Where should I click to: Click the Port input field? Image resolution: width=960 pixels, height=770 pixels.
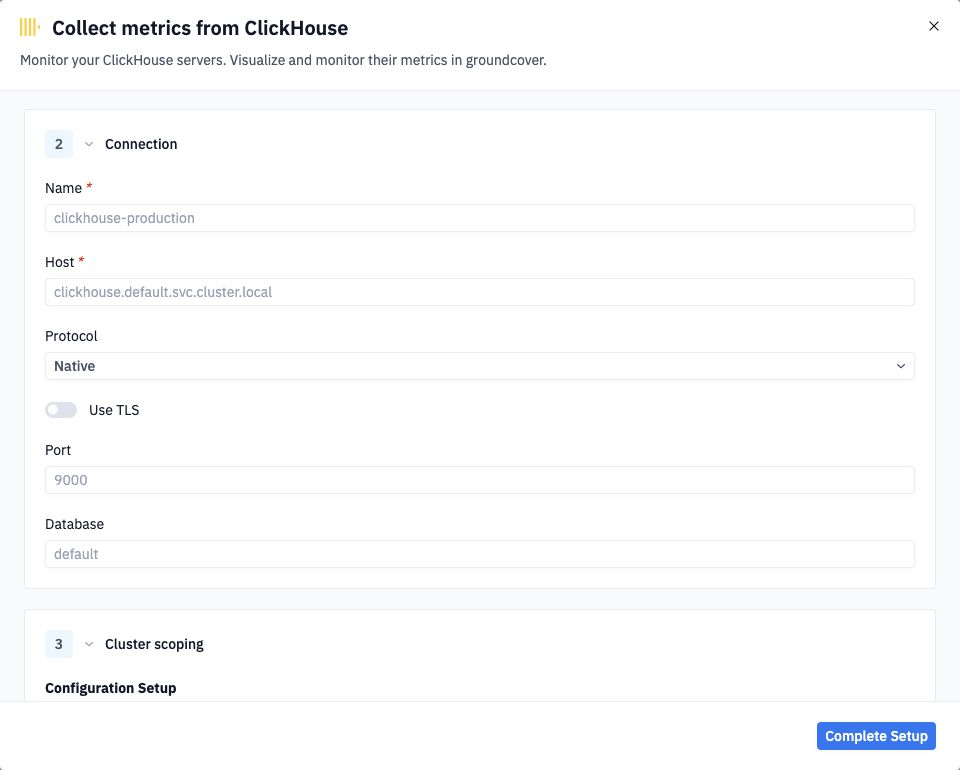pos(479,480)
